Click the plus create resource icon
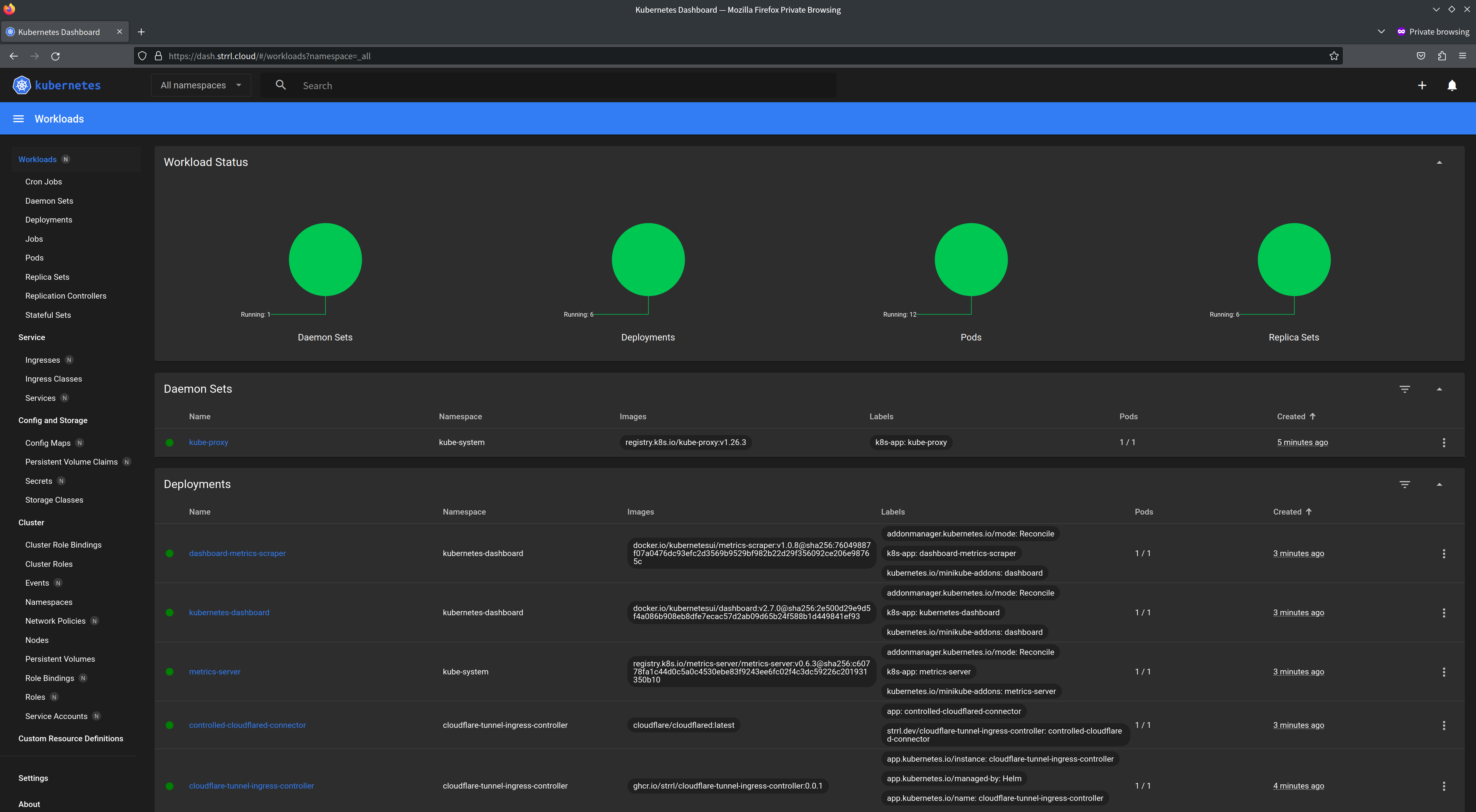 (1421, 85)
